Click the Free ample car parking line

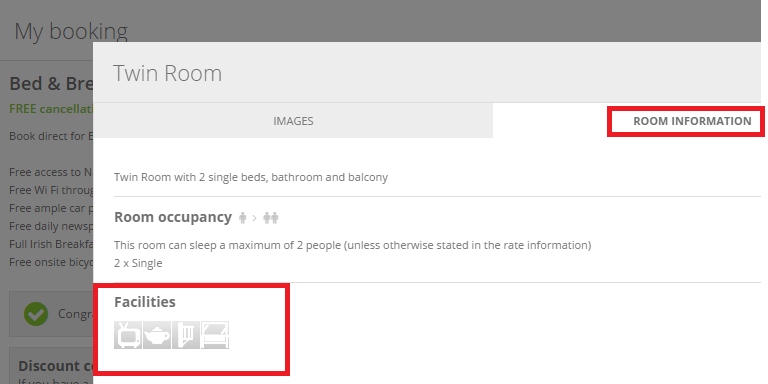pyautogui.click(x=51, y=208)
